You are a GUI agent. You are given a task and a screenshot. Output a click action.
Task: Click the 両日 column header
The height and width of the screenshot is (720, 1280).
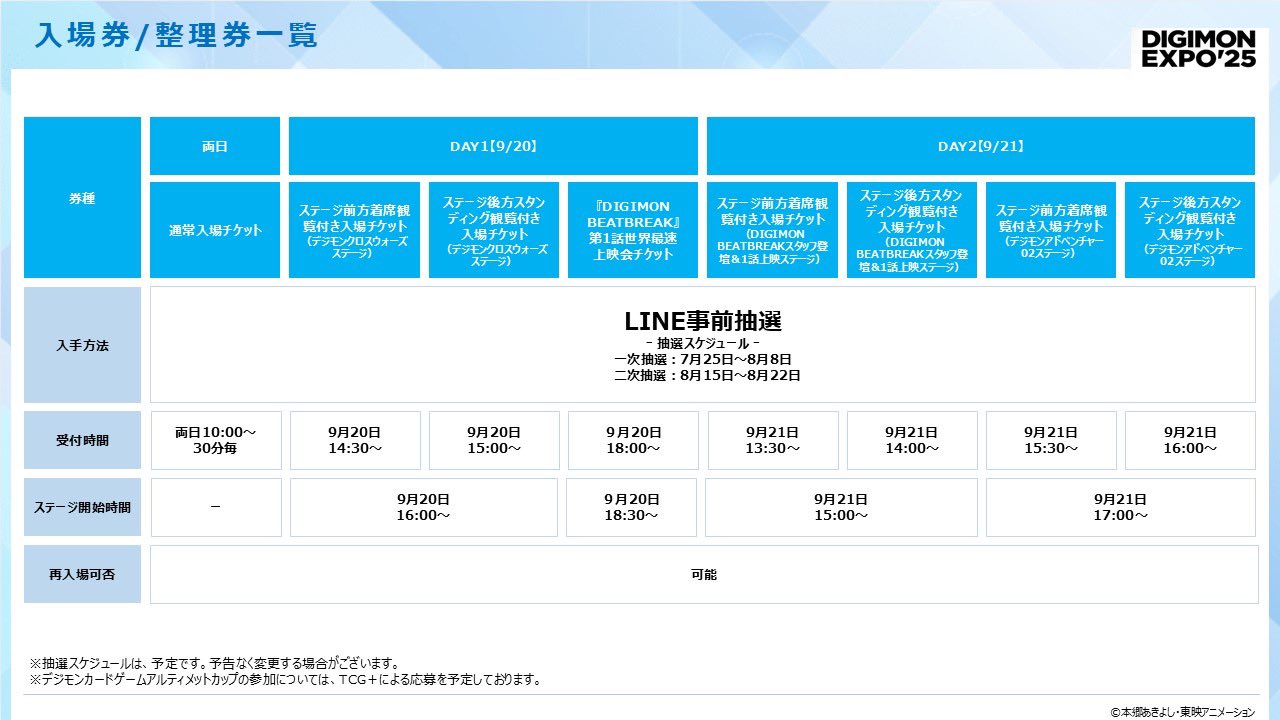[x=215, y=146]
